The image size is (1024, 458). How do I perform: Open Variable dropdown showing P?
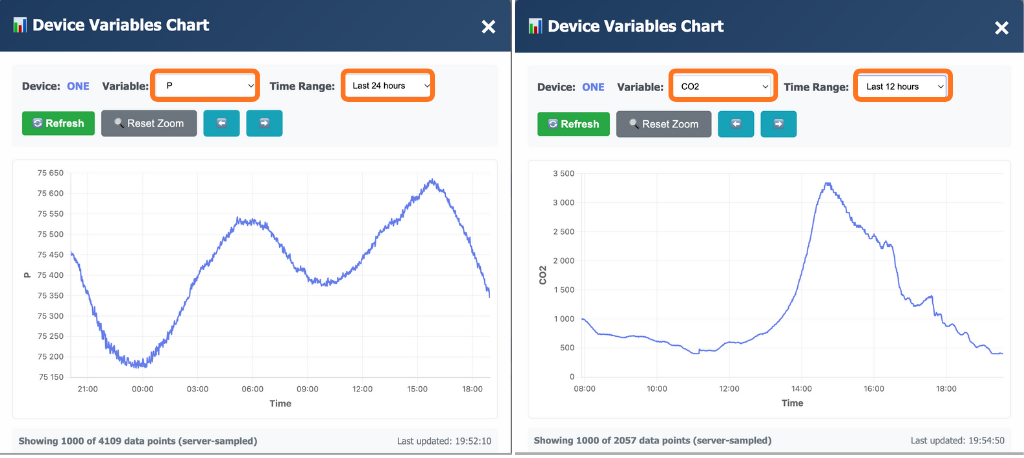[206, 86]
